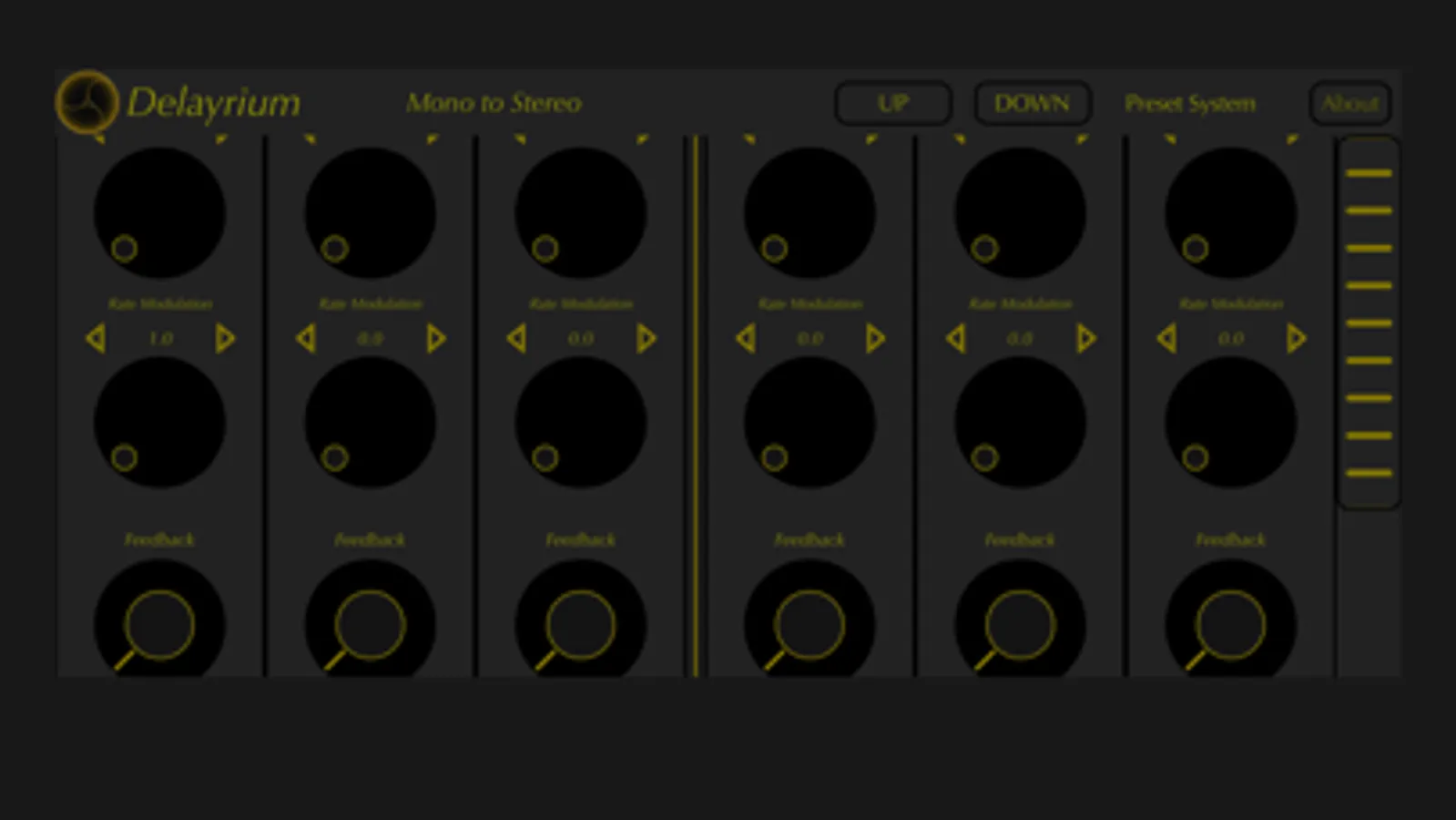The width and height of the screenshot is (1456, 820).
Task: Click right arrow in third delay column
Action: pos(647,339)
